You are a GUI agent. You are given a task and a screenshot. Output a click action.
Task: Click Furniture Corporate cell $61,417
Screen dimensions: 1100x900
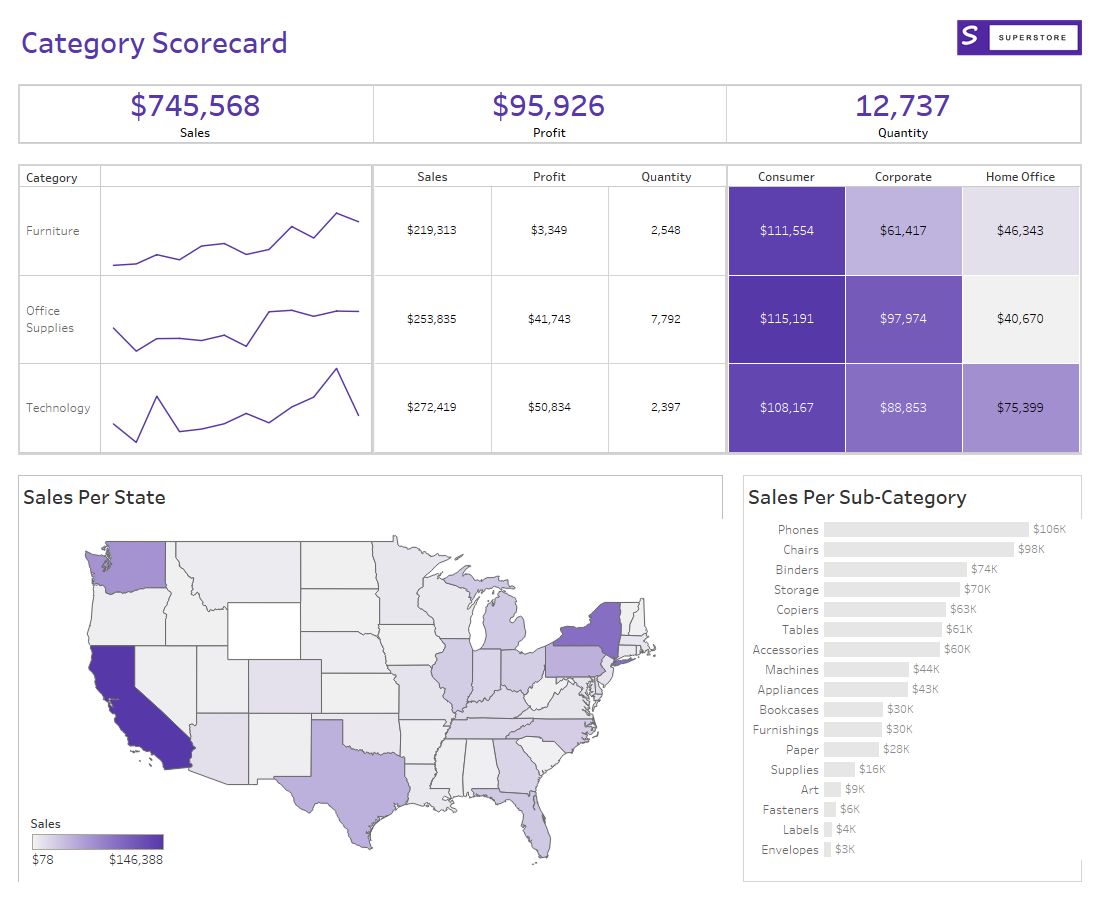coord(904,231)
